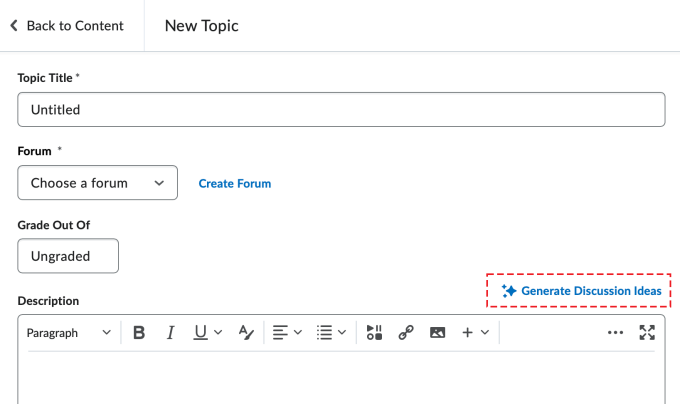680x404 pixels.
Task: Click into the Topic Title field
Action: click(341, 110)
